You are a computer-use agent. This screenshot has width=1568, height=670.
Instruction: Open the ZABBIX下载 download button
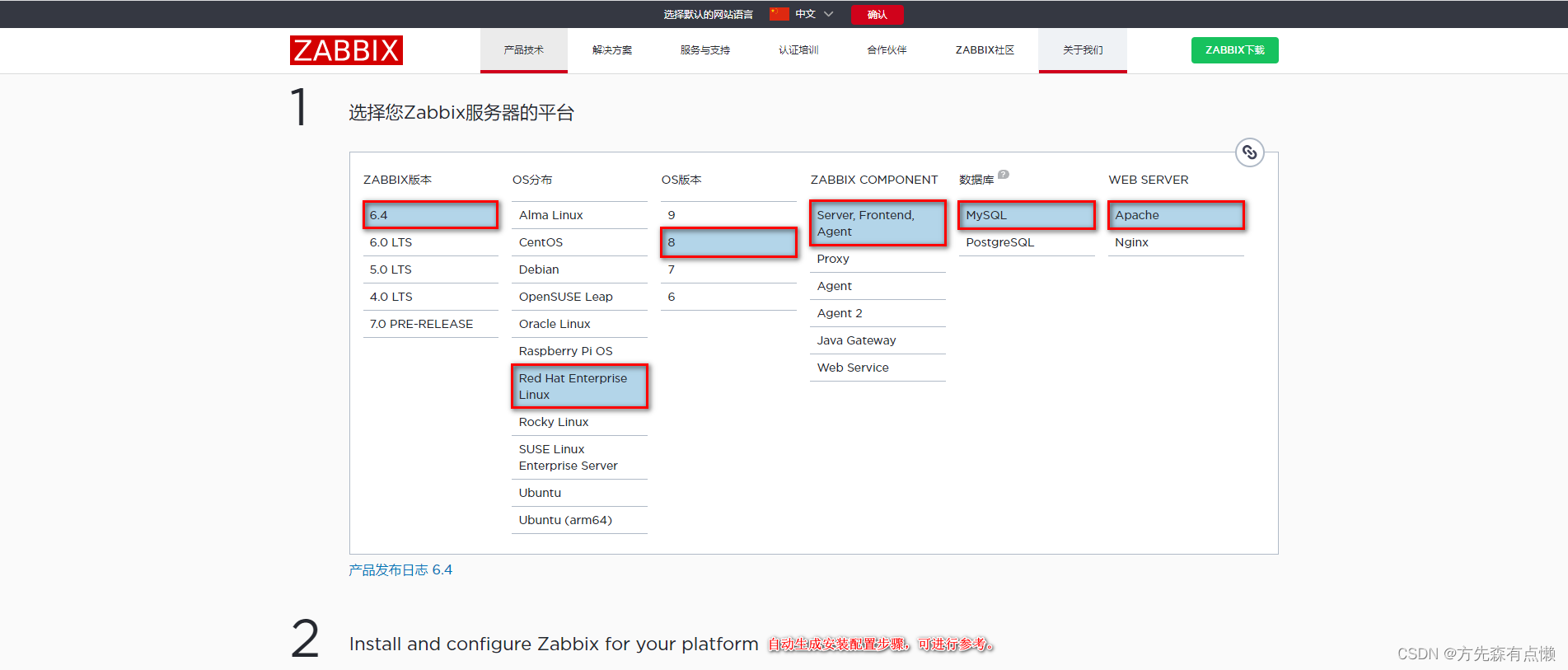pos(1234,50)
